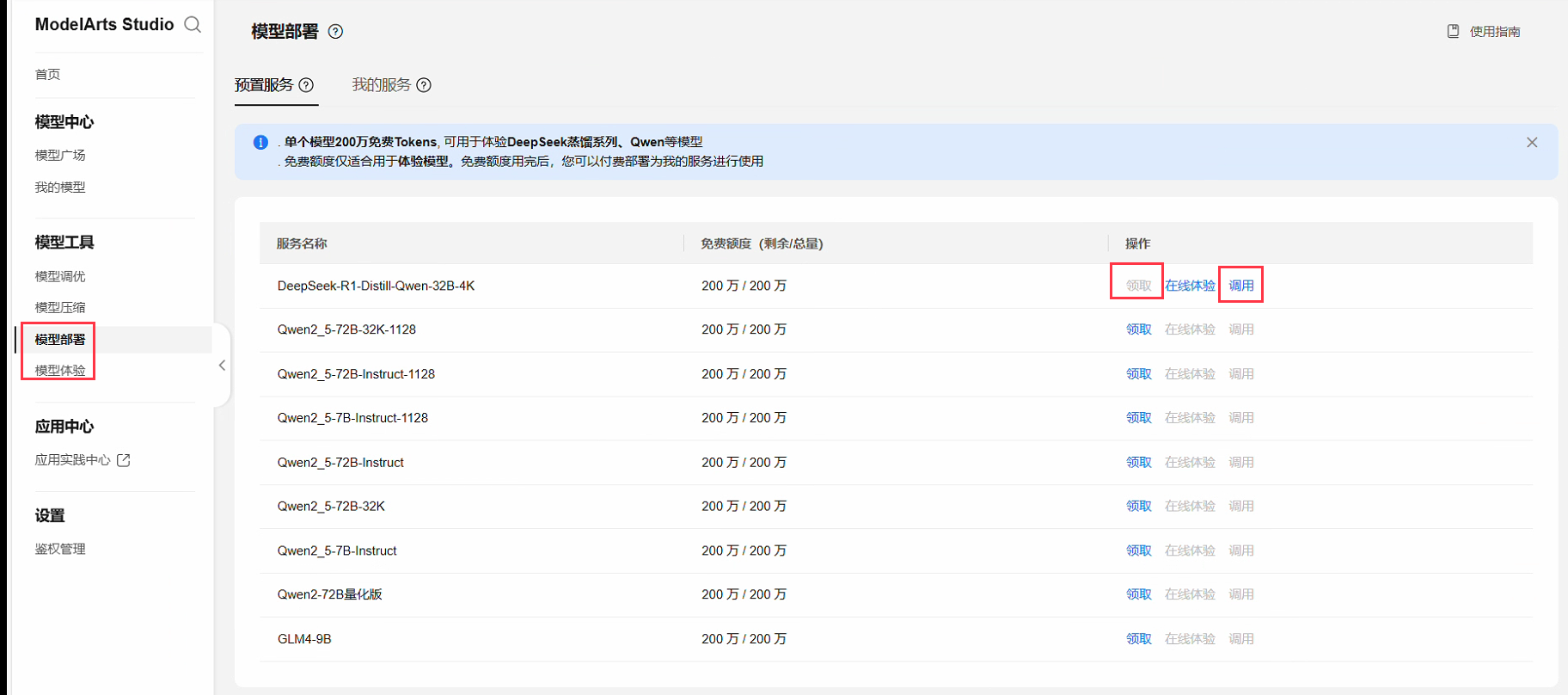The image size is (1568, 695).
Task: Click 在线体验 for Qwen2_5-7B-Instruct
Action: [x=1190, y=550]
